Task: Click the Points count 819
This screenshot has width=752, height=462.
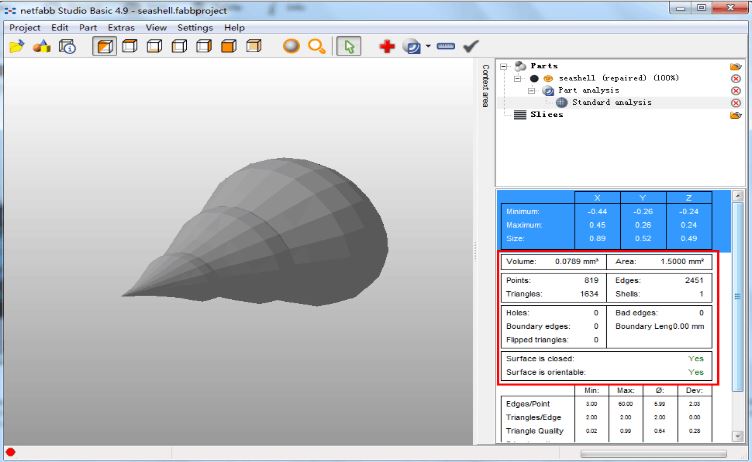Action: coord(591,280)
